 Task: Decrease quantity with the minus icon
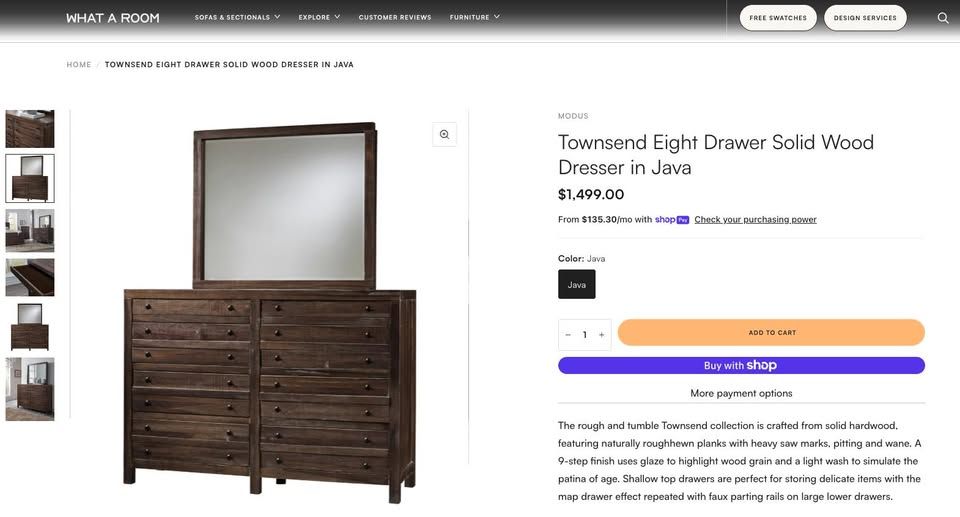pyautogui.click(x=568, y=335)
